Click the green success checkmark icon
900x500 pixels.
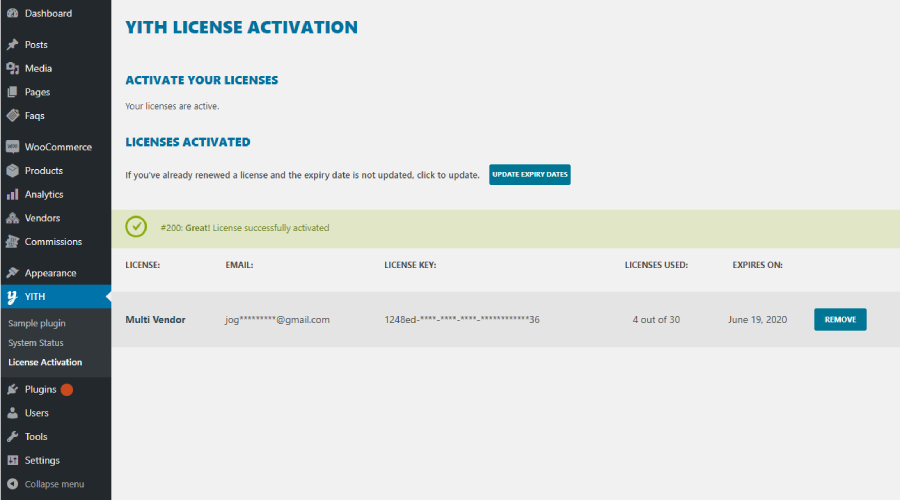[136, 227]
